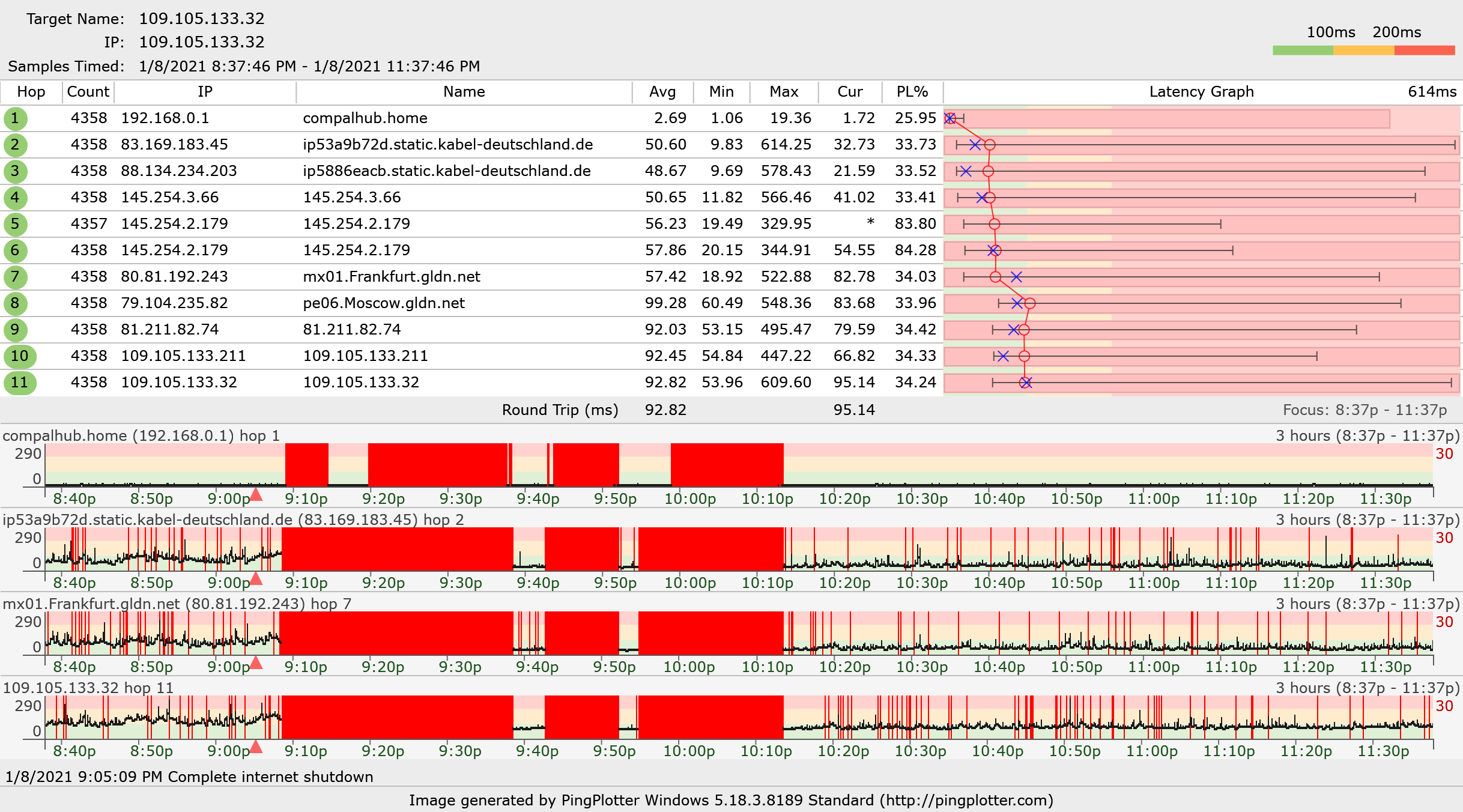This screenshot has height=812, width=1463.
Task: Click the red 200ms legend color swatch
Action: (x=1423, y=50)
